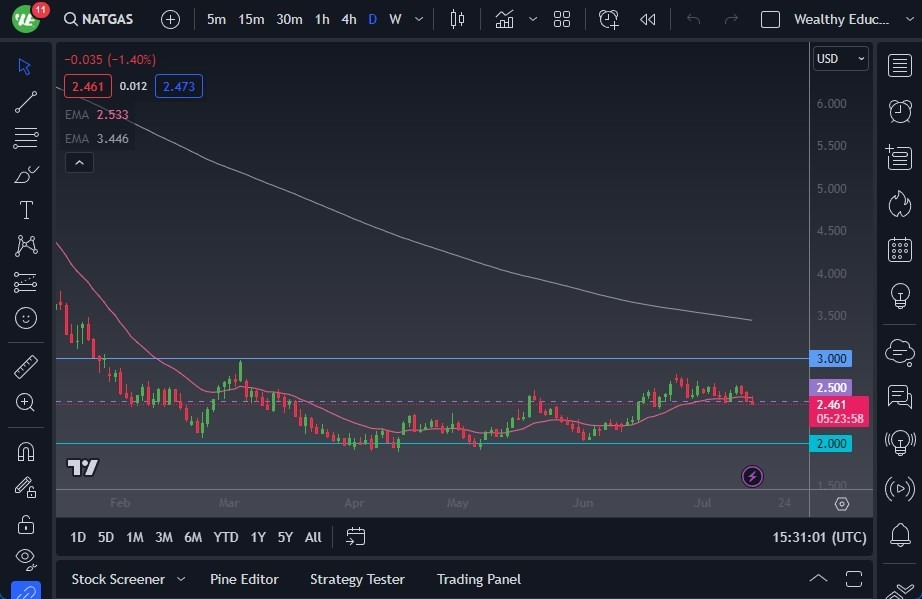Open the Trading Panel tab

[479, 579]
